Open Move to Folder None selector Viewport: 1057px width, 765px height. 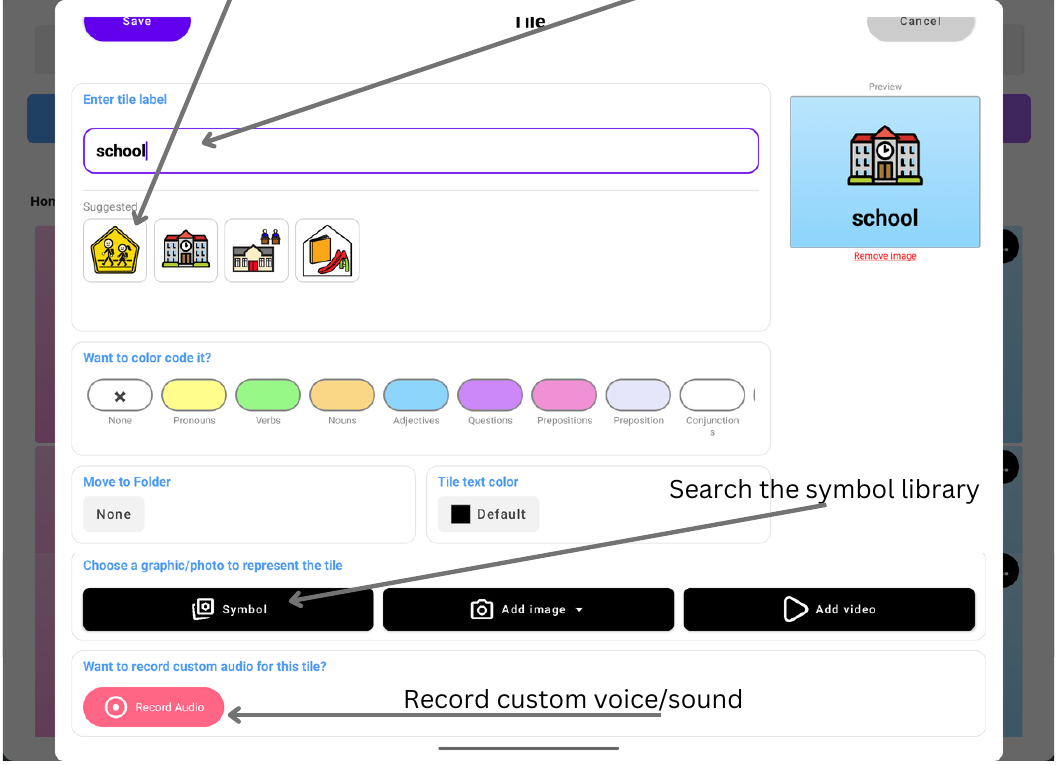(113, 514)
